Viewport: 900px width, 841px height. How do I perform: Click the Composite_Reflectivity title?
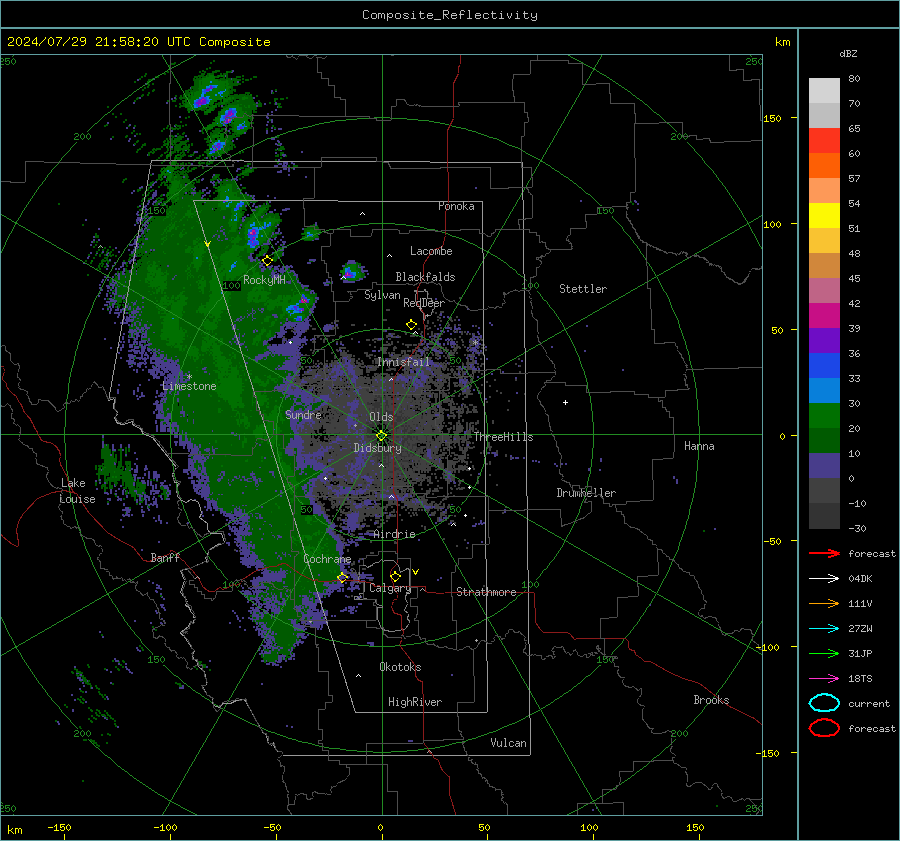450,15
